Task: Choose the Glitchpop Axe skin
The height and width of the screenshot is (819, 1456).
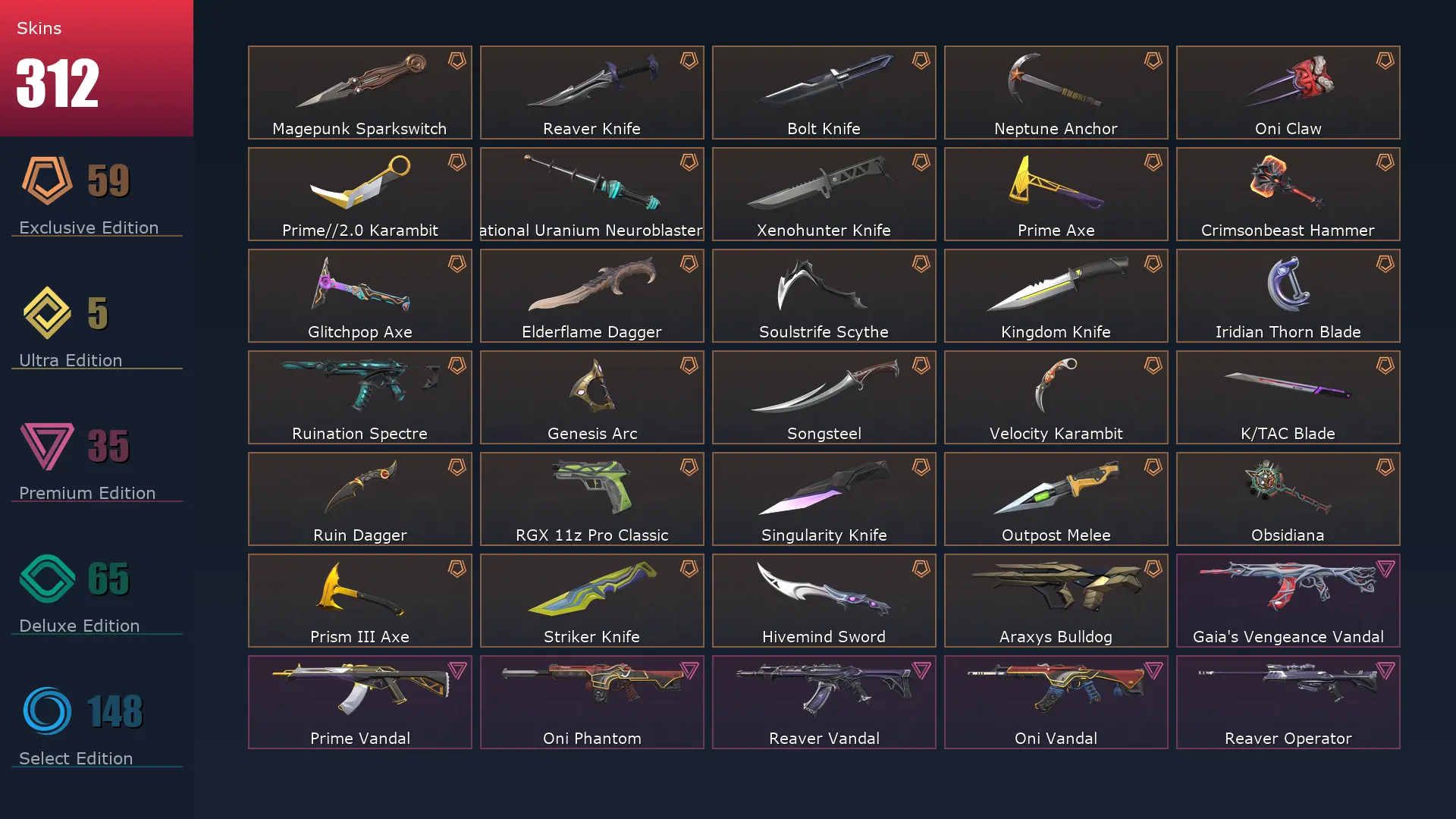Action: (x=360, y=296)
